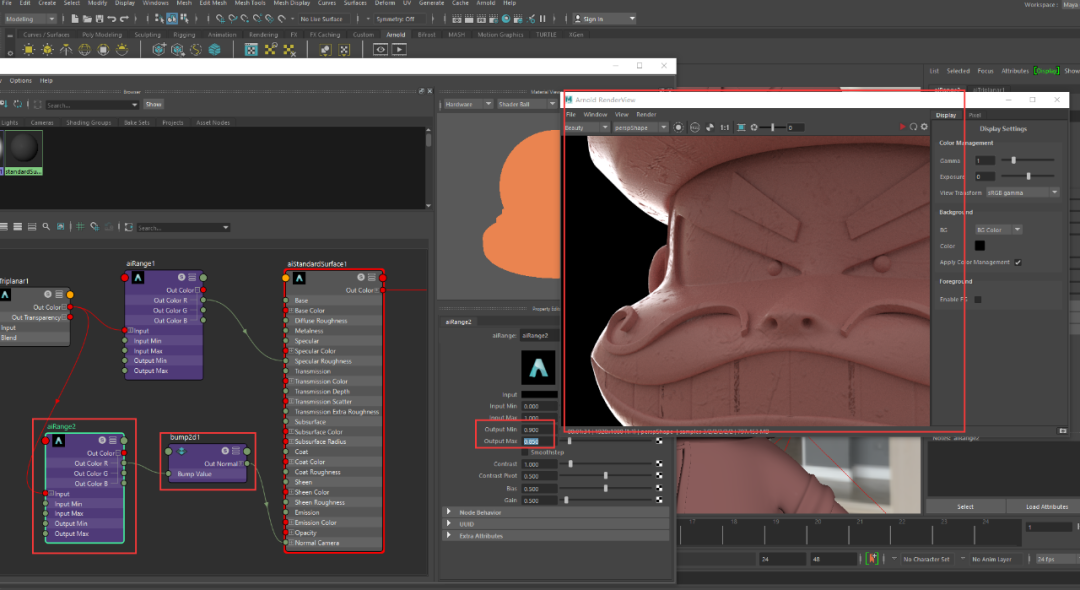Click the refresh render icon in RenderView

point(913,127)
